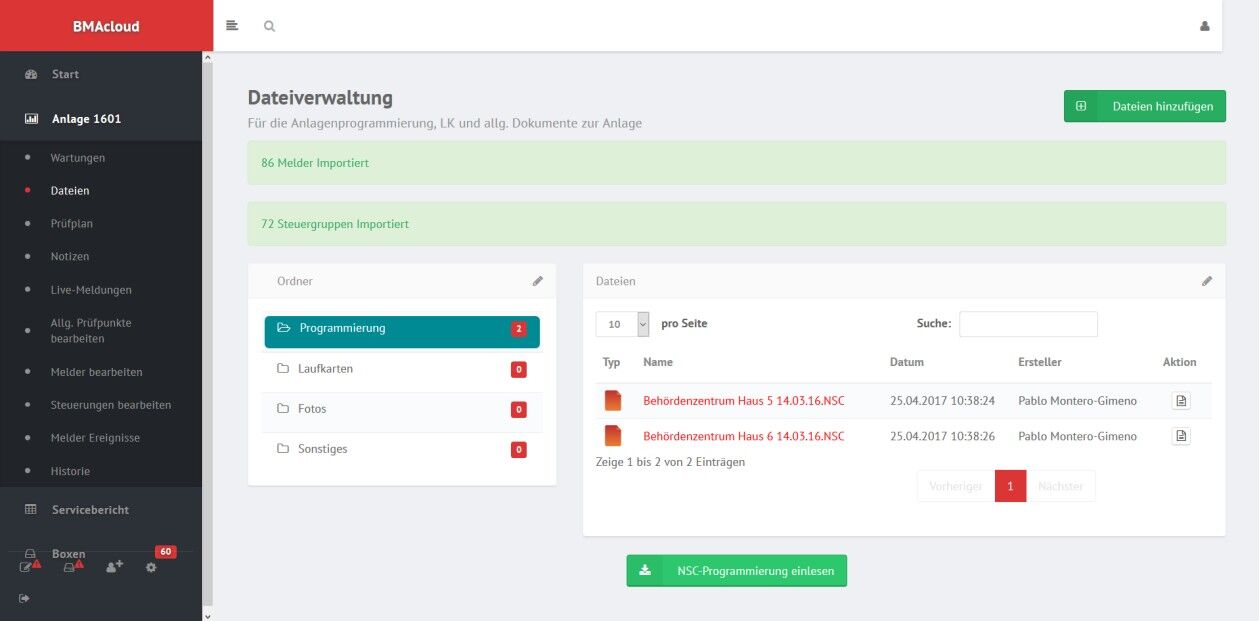Screen dimensions: 1259x621
Task: Click Dateien hinzufügen button
Action: [1145, 106]
